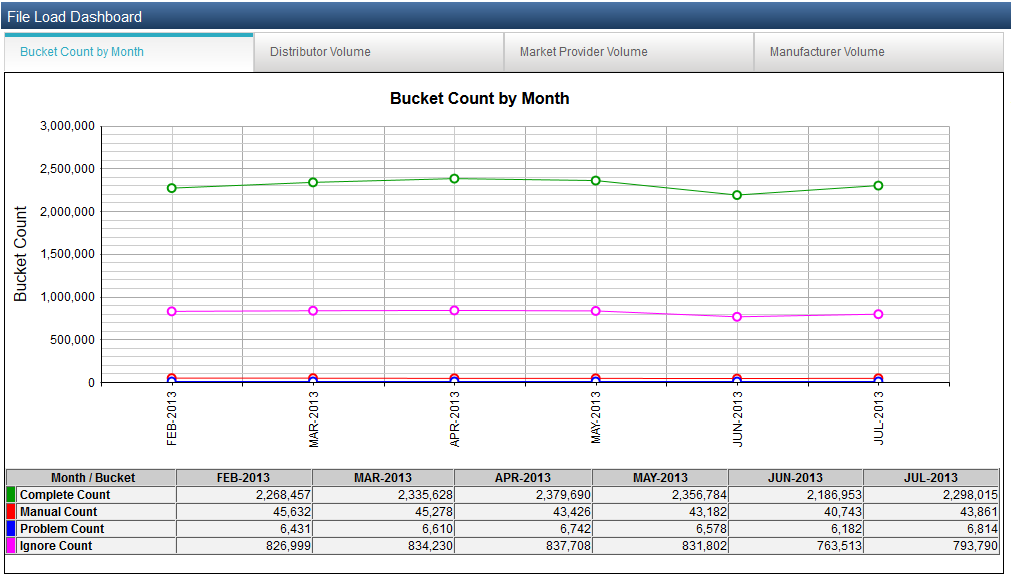The image size is (1011, 581).
Task: Click the Bucket Count by Month chart title
Action: point(480,99)
